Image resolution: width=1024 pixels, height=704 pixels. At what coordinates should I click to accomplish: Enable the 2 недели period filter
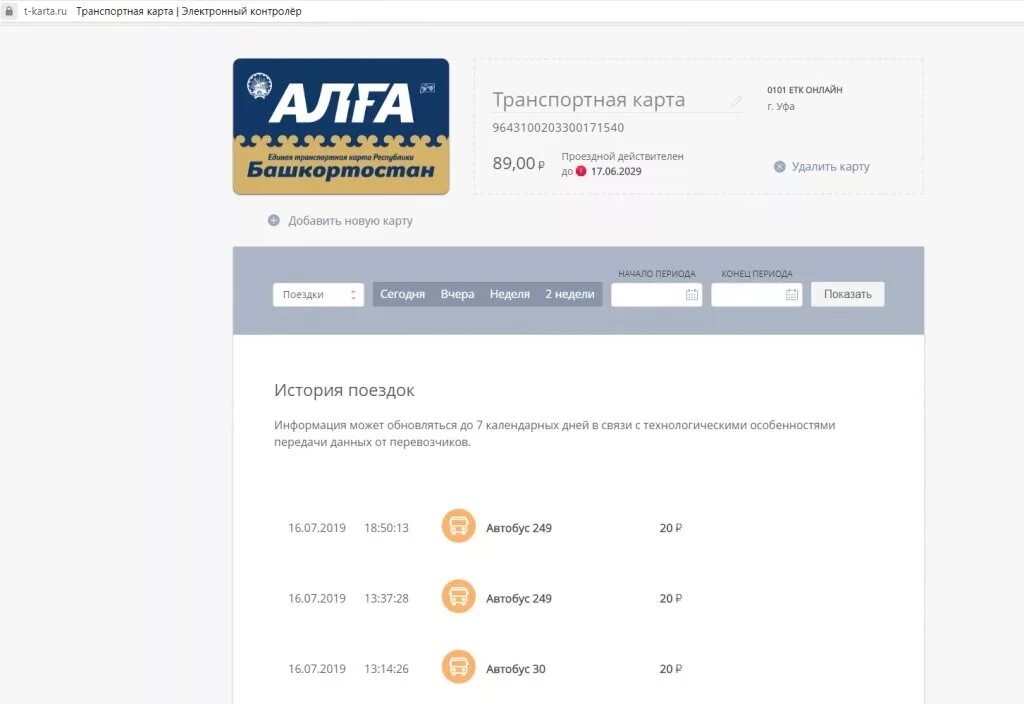pyautogui.click(x=569, y=294)
